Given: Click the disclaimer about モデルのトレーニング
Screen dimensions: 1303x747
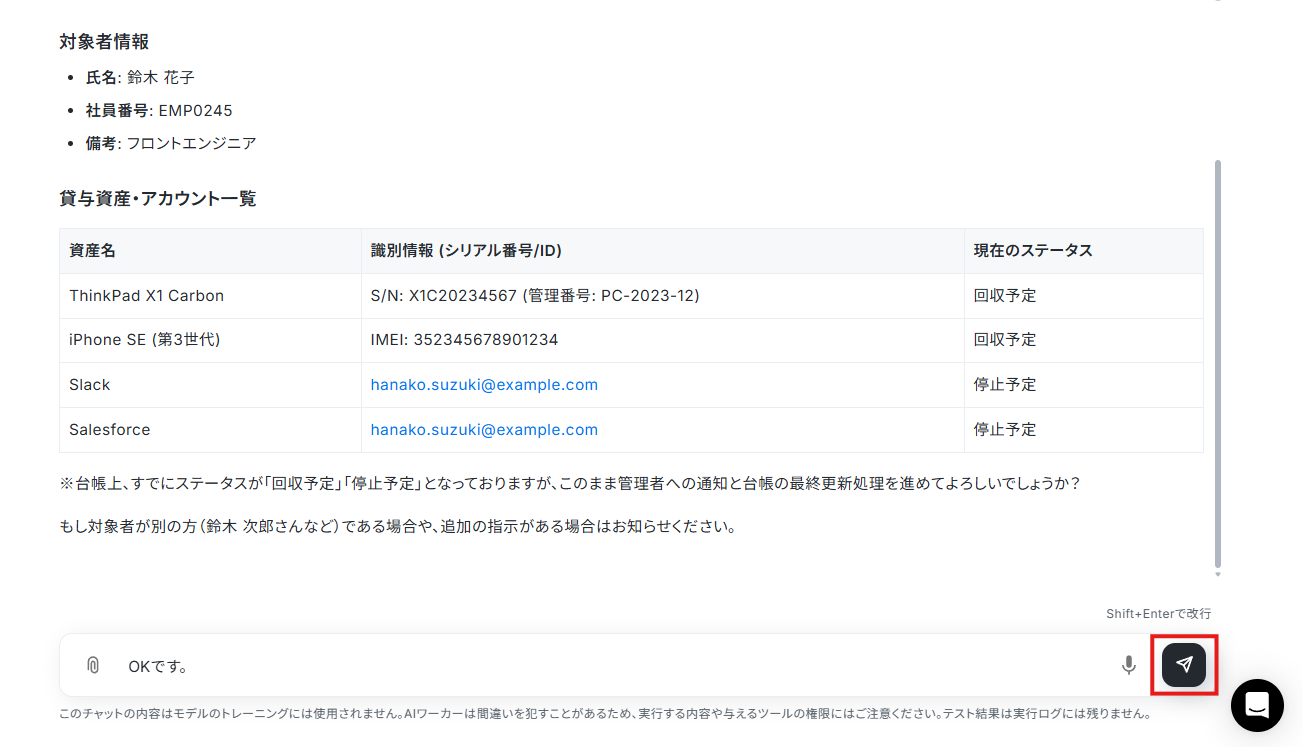Looking at the screenshot, I should [x=605, y=715].
